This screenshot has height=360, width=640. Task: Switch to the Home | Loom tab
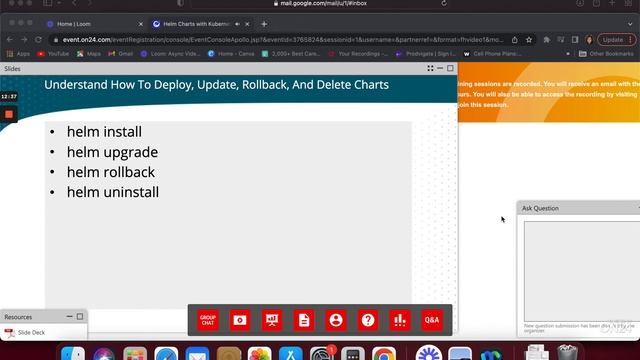click(95, 24)
